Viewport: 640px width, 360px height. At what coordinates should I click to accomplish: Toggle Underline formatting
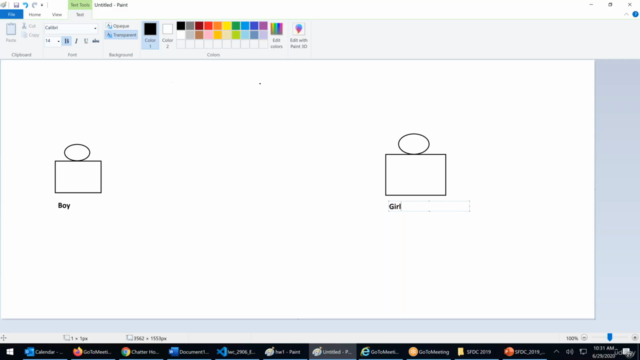pos(86,41)
